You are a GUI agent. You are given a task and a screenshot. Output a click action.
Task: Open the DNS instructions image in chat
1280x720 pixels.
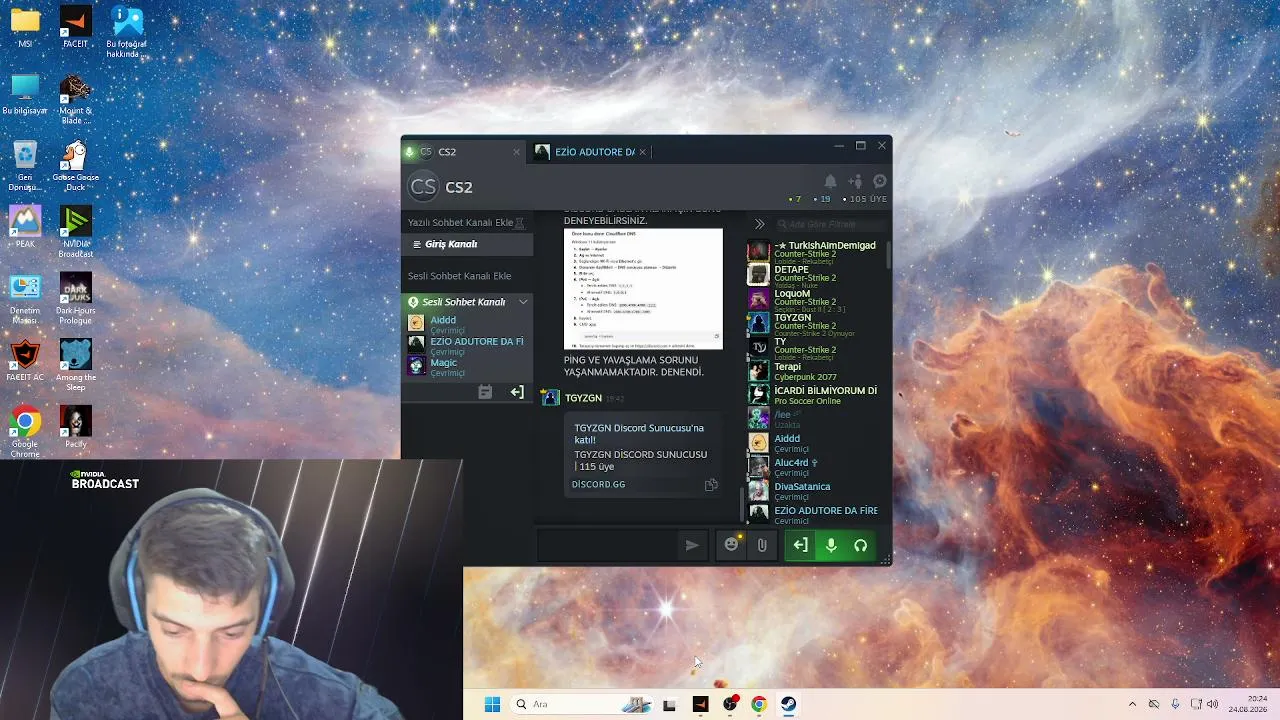tap(643, 289)
